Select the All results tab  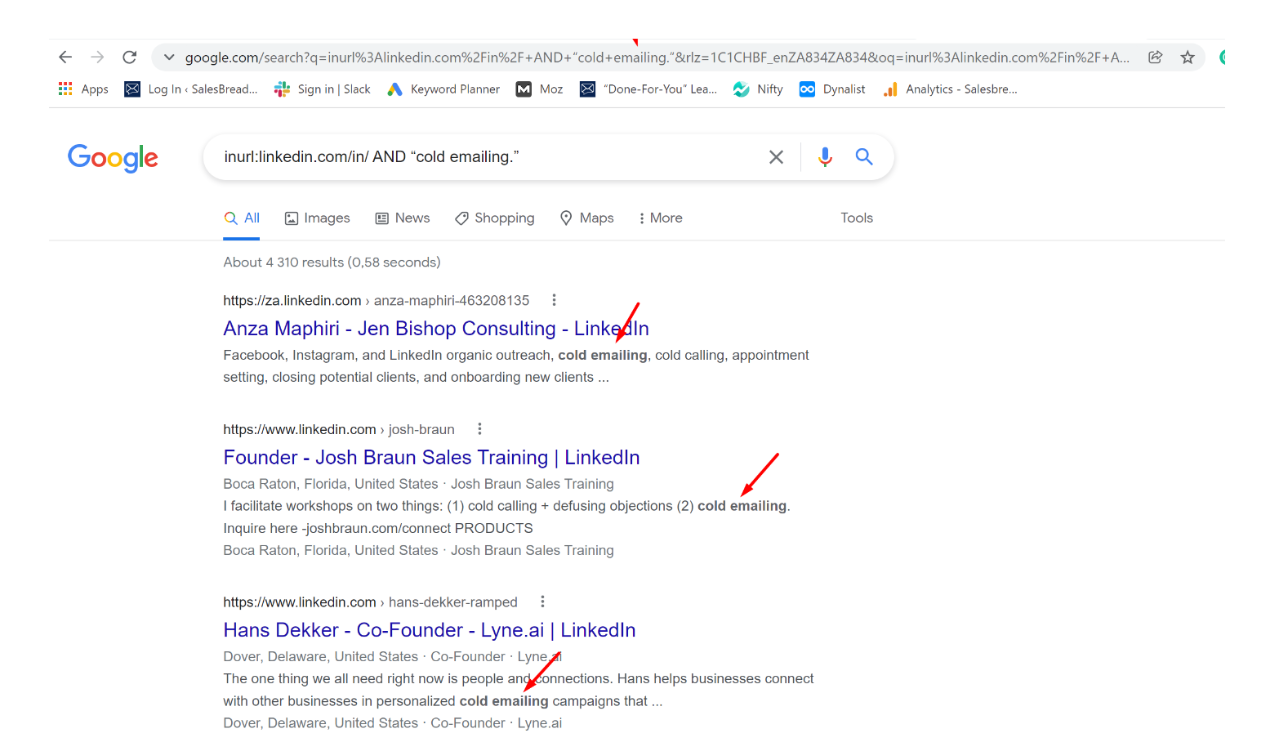241,218
